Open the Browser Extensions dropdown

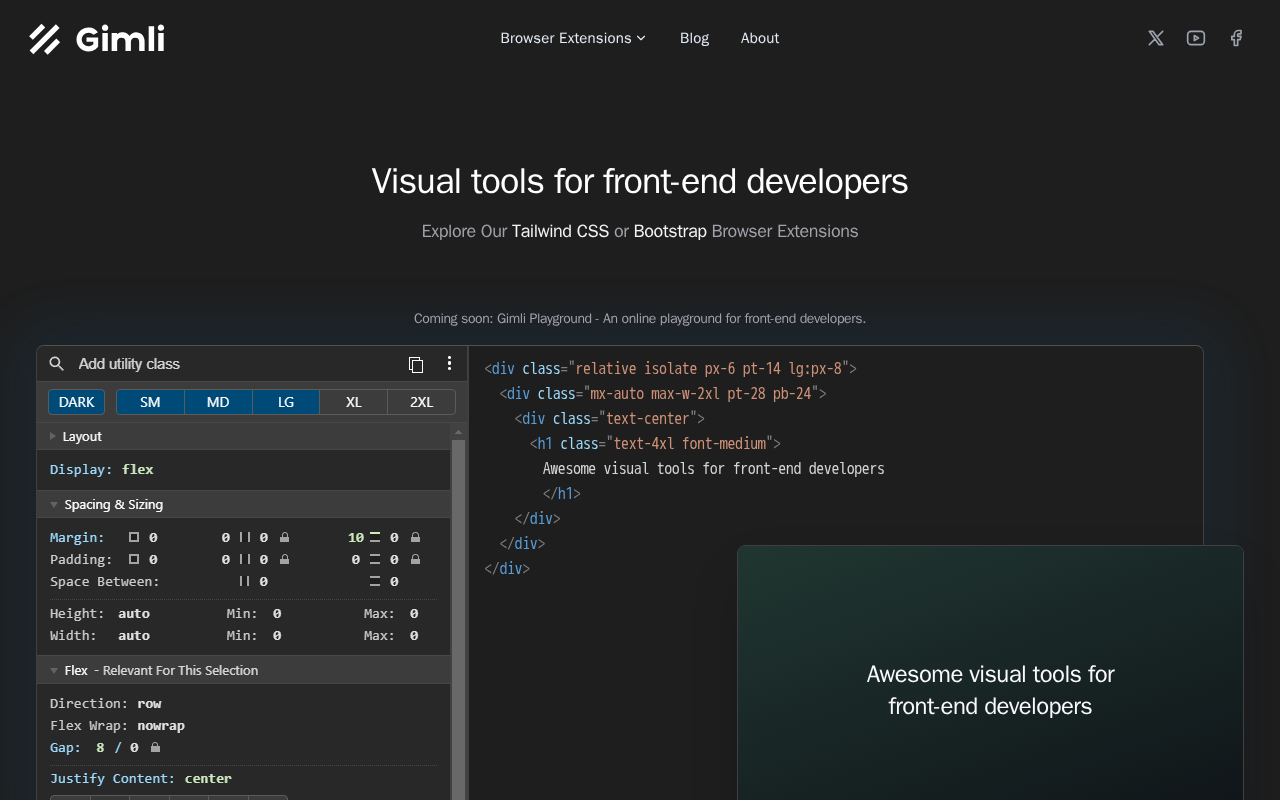coord(573,38)
